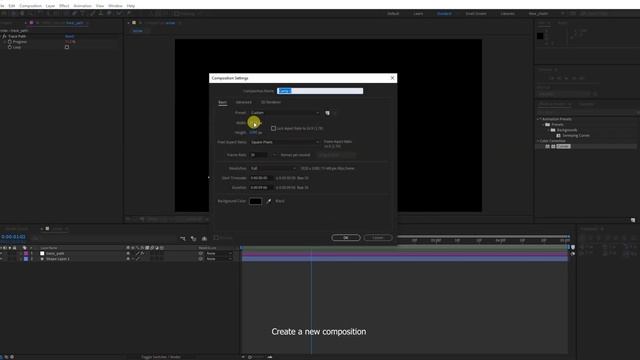Screen dimensions: 640x360
Task: Open the Parent dropdown for Shape Layer 1
Action: pyautogui.click(x=219, y=259)
